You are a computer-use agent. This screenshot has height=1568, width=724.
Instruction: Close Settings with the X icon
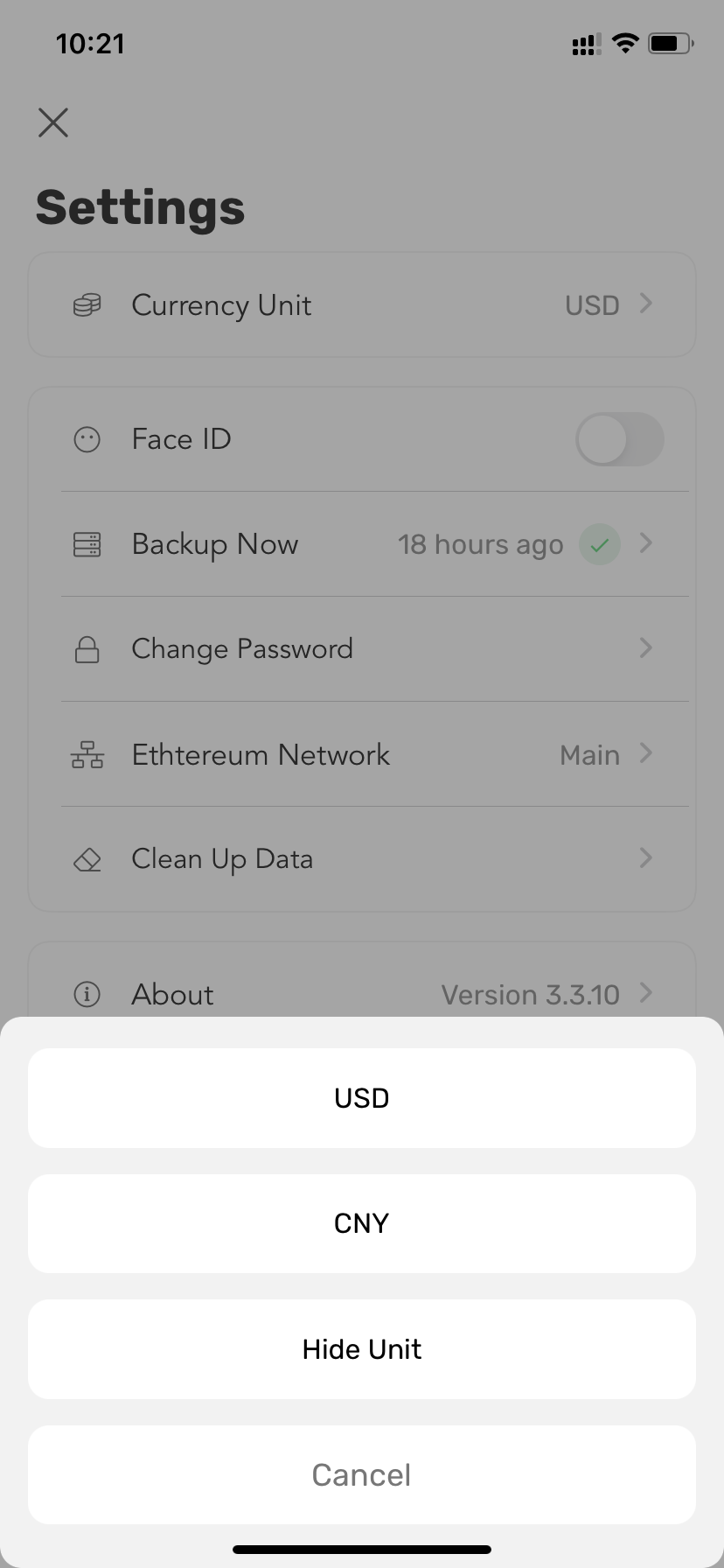pyautogui.click(x=53, y=122)
